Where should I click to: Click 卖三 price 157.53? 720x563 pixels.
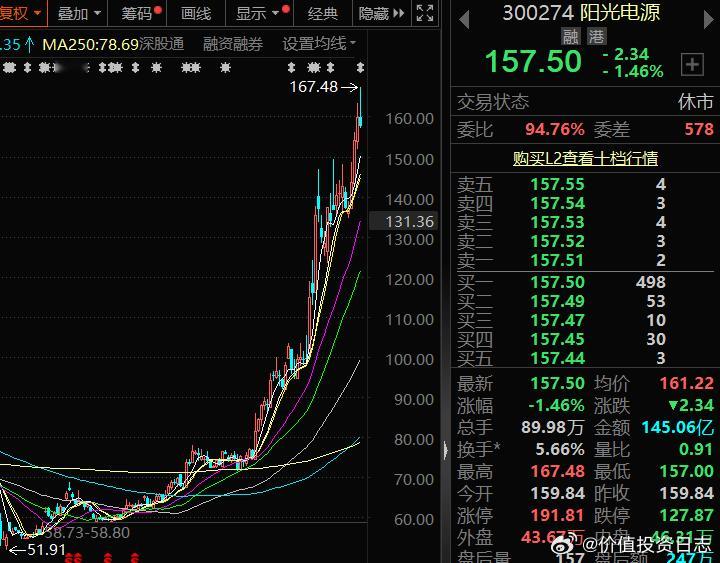(x=557, y=222)
